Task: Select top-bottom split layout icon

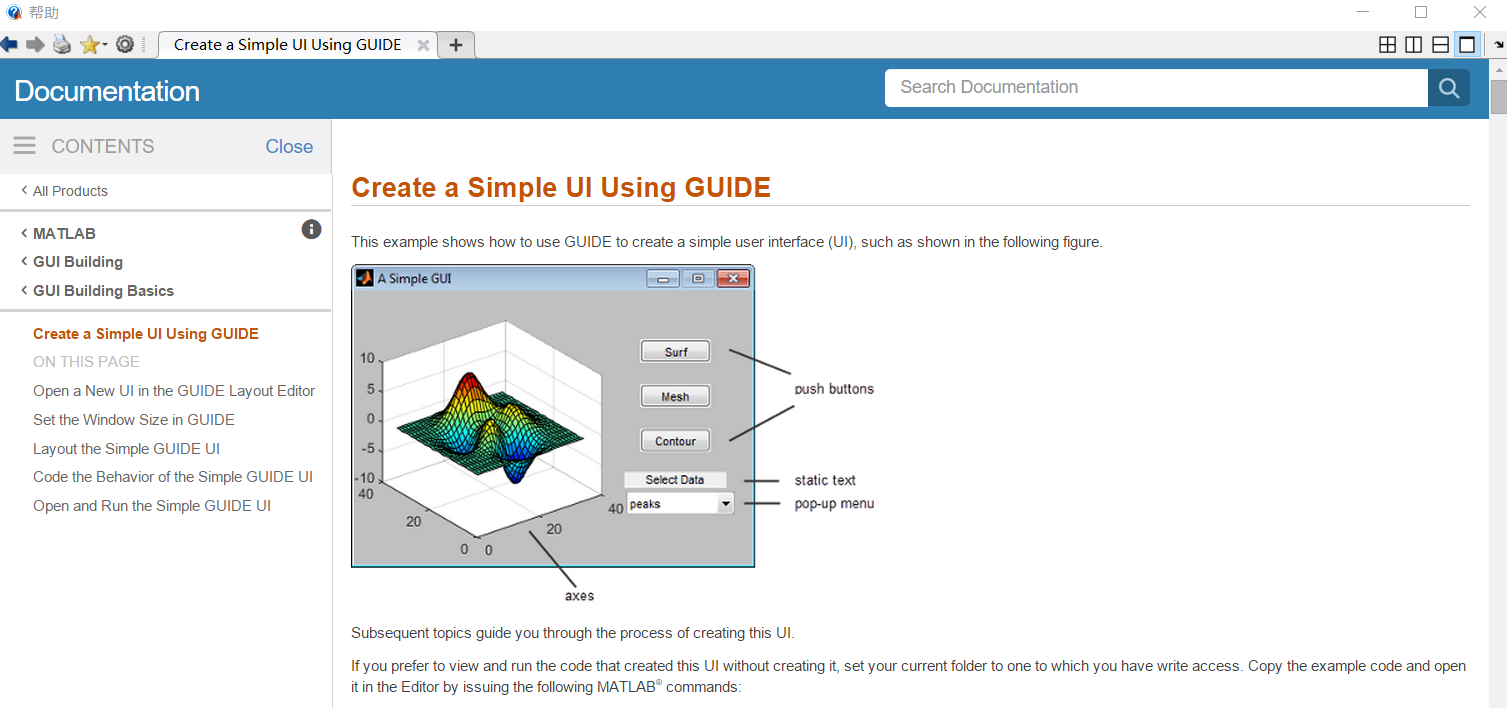Action: pyautogui.click(x=1440, y=44)
